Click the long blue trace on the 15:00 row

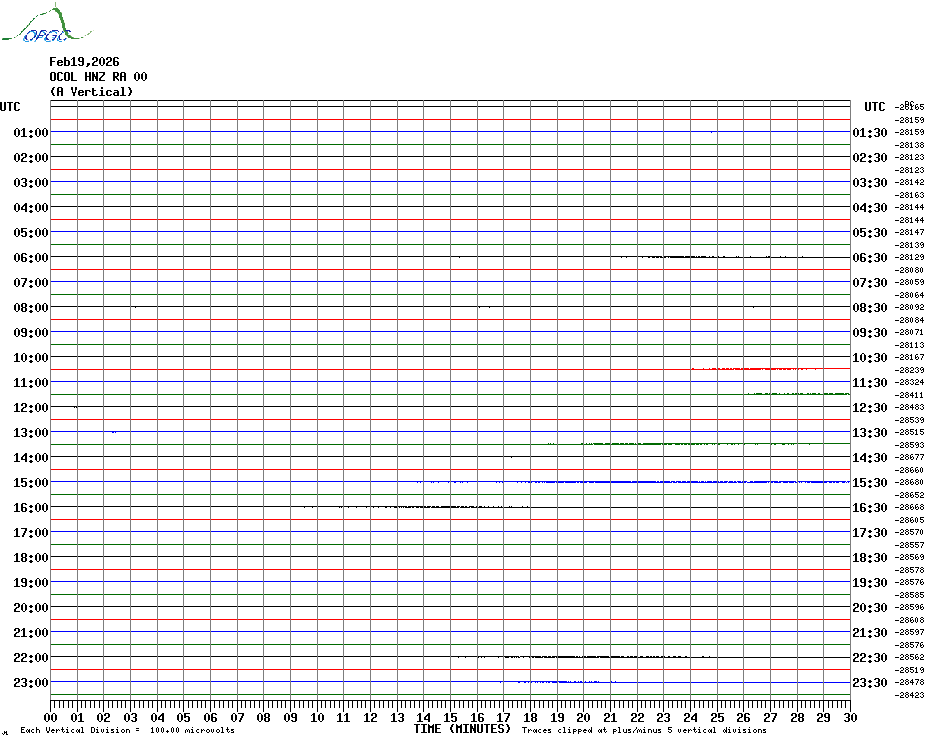[680, 482]
